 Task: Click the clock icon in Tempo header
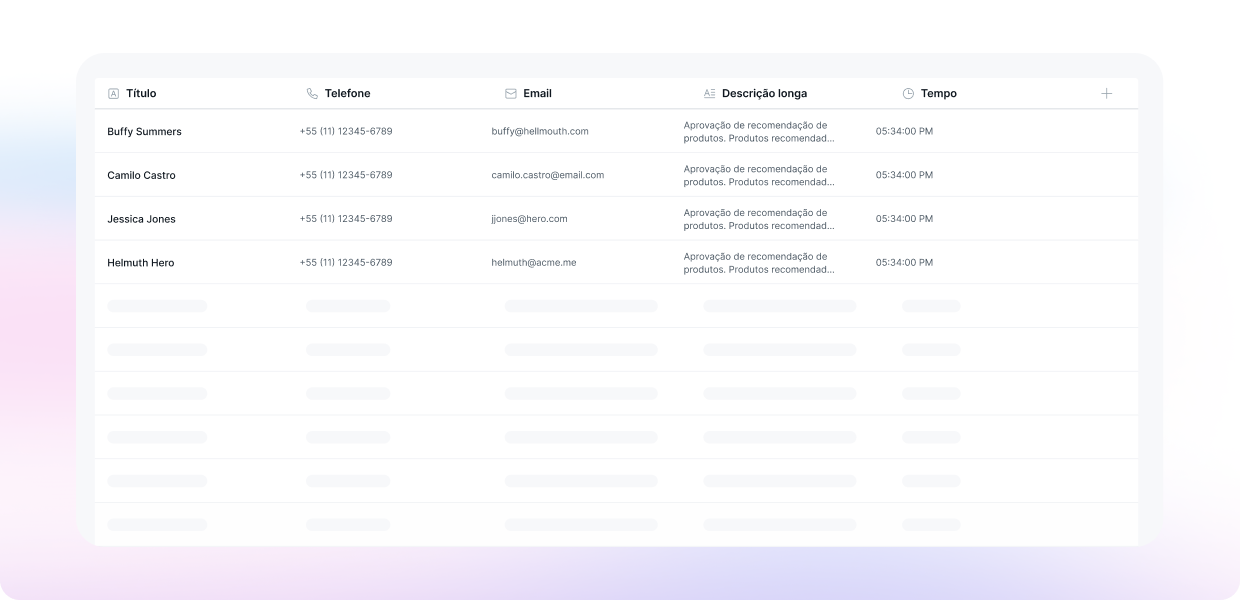click(x=908, y=94)
